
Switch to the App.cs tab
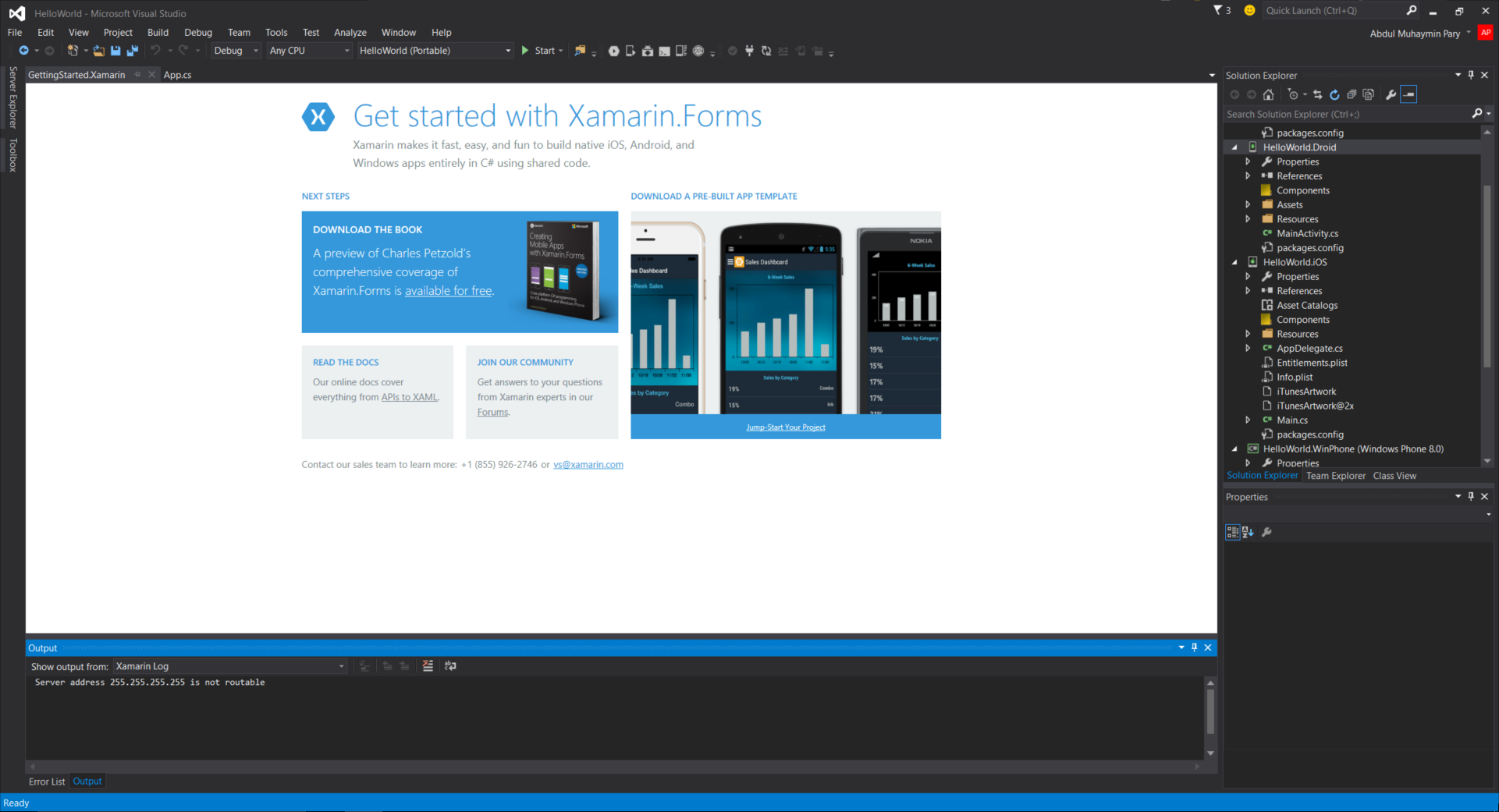[177, 75]
